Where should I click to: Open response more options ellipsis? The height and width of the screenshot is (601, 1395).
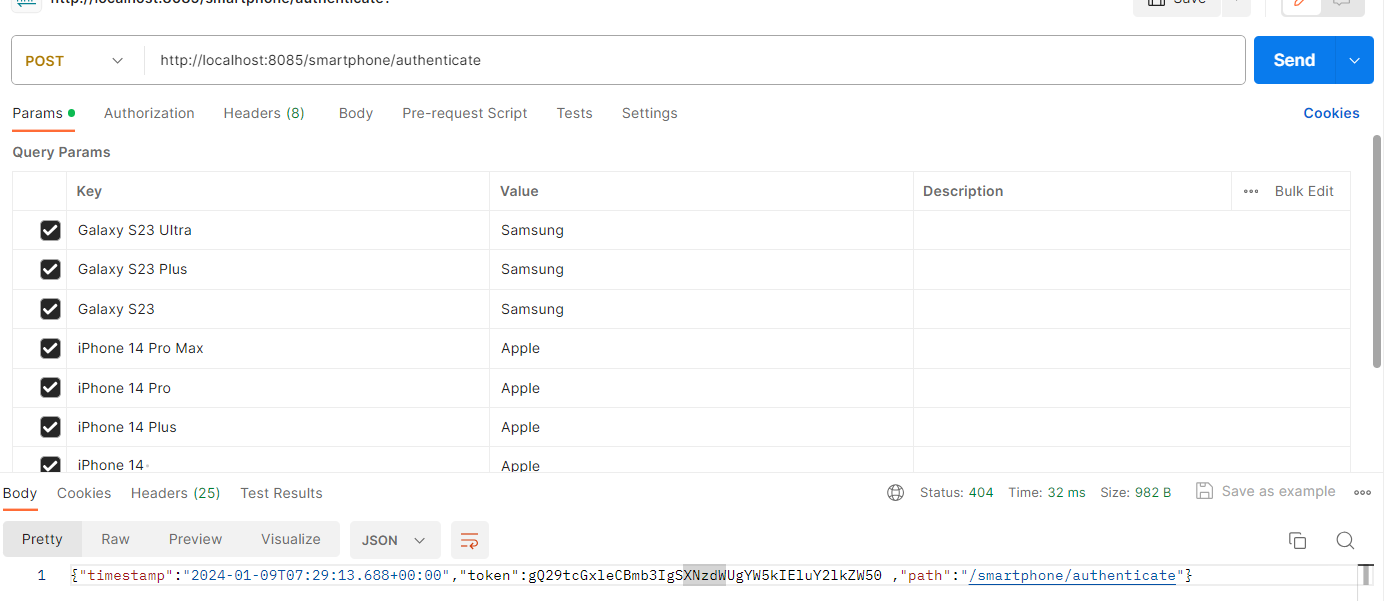point(1362,492)
